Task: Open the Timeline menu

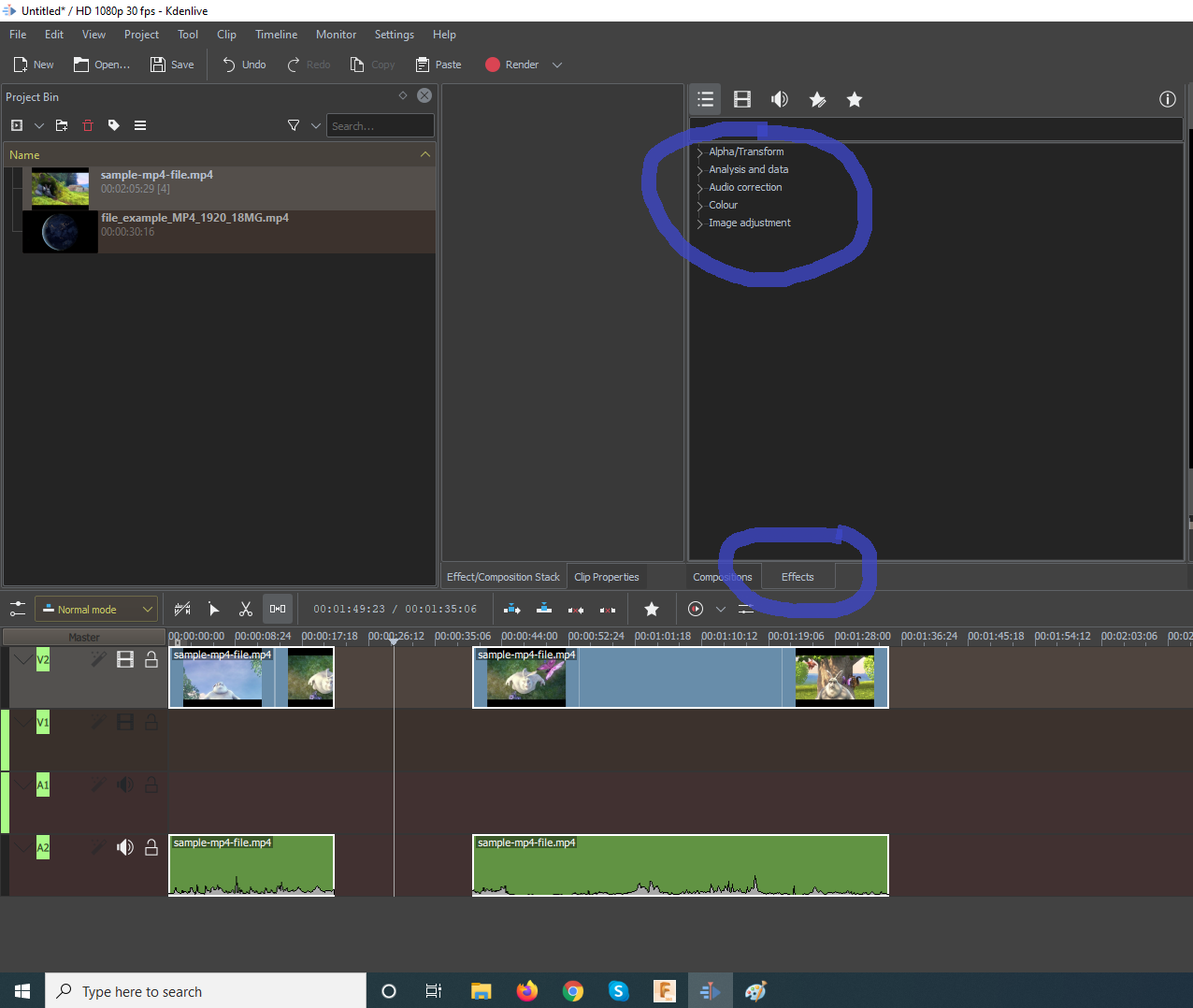Action: (x=276, y=35)
